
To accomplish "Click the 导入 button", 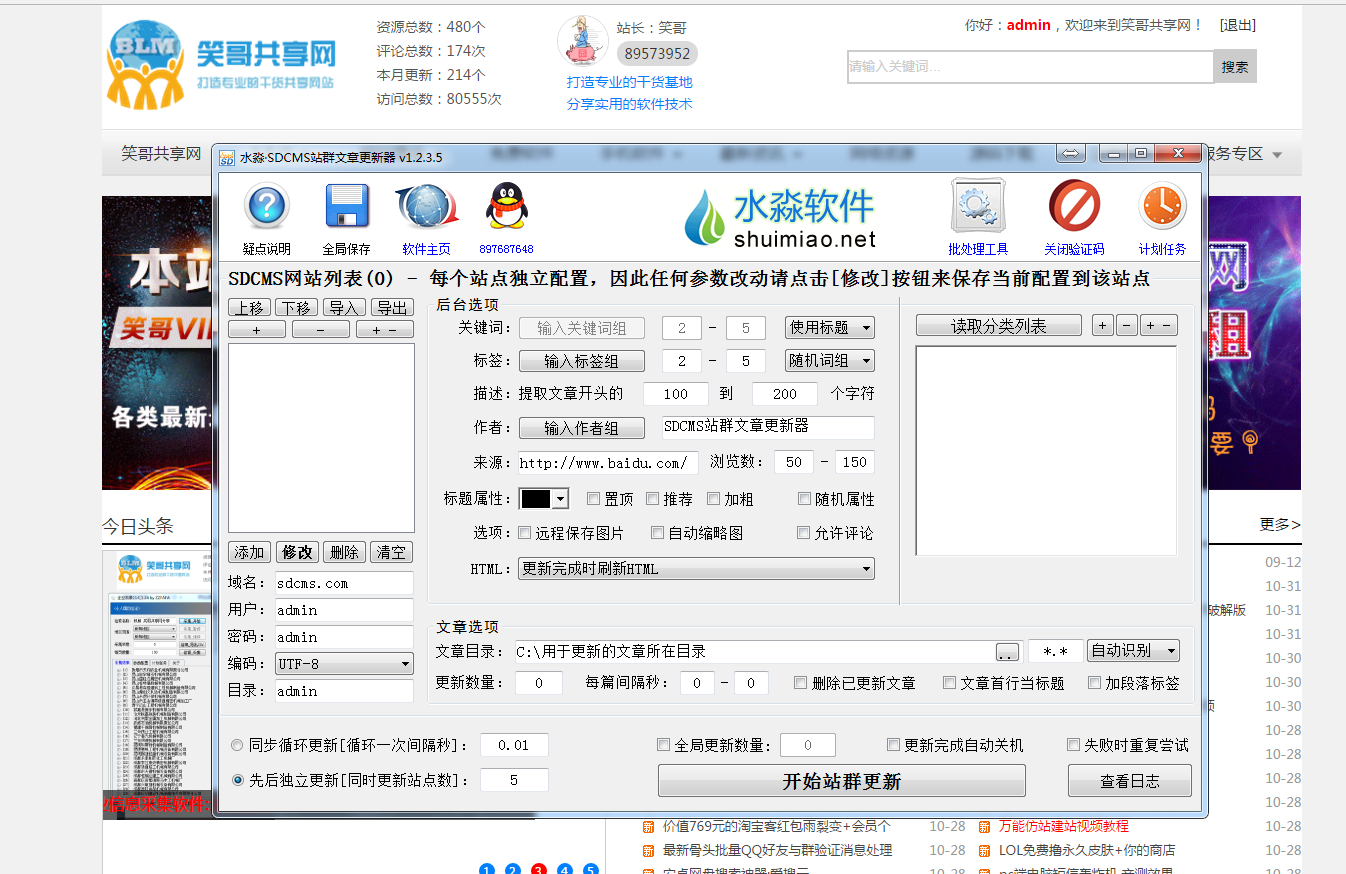I will point(343,308).
